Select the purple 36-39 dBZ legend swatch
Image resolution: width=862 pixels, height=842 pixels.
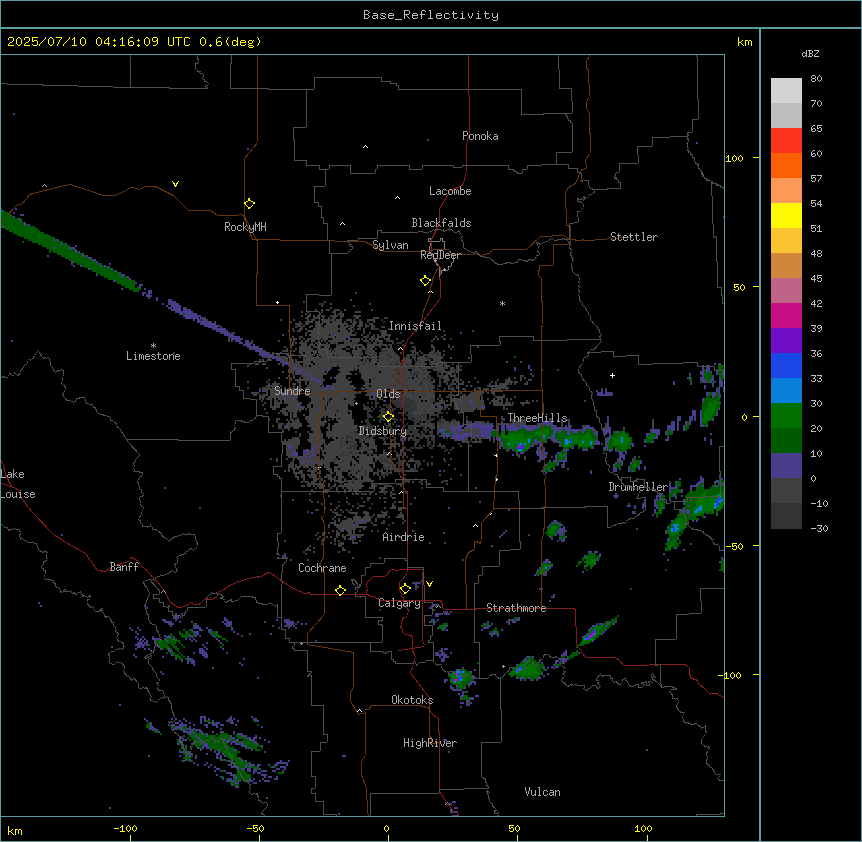[x=786, y=341]
